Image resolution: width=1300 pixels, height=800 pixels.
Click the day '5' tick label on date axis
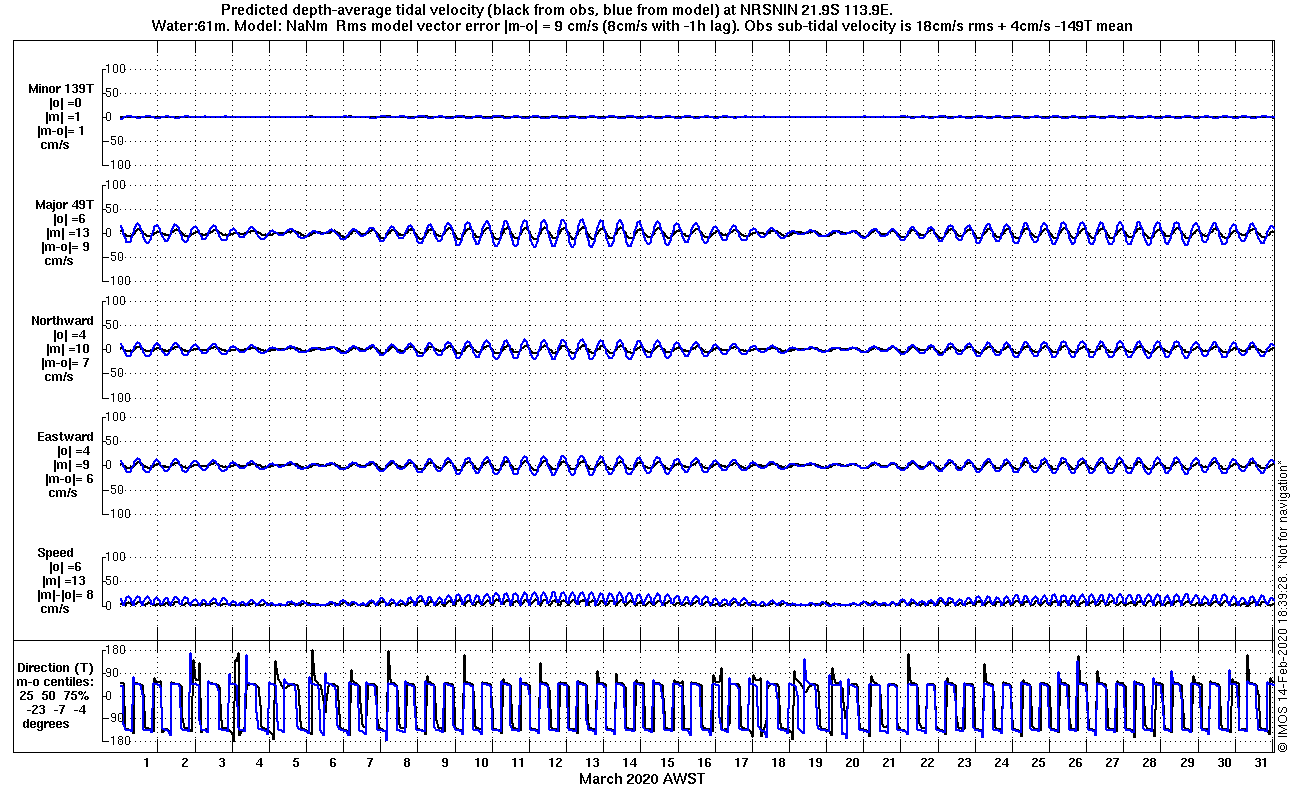tap(295, 763)
